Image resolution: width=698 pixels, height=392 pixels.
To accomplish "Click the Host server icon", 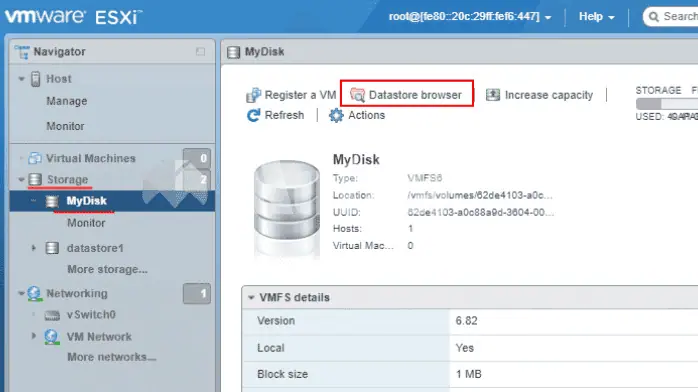I will pos(36,79).
